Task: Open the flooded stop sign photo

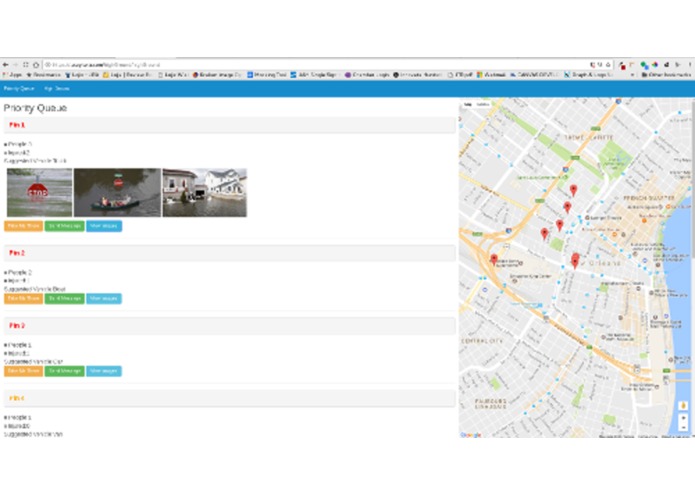Action: 39,192
